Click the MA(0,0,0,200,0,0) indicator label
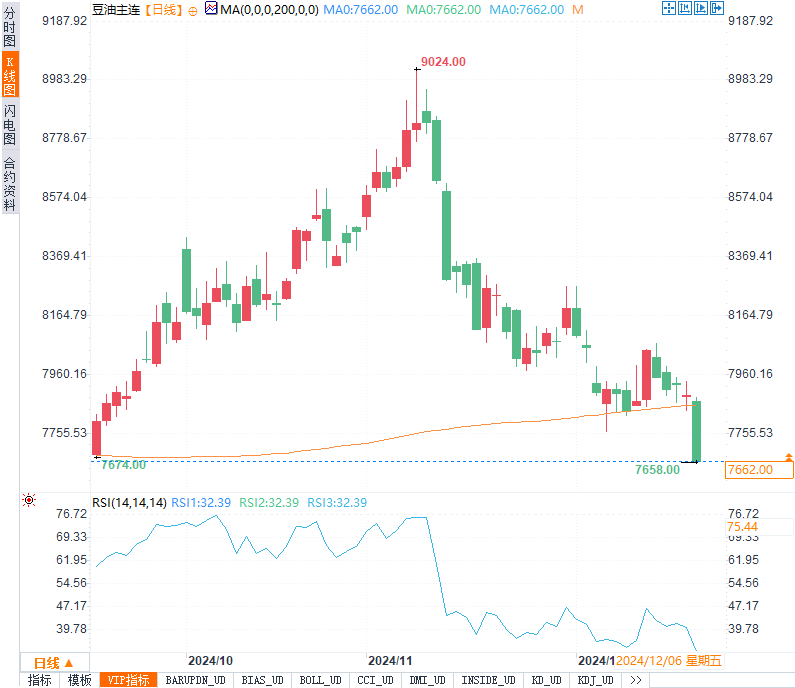Viewport: 795px width, 688px height. tap(269, 10)
